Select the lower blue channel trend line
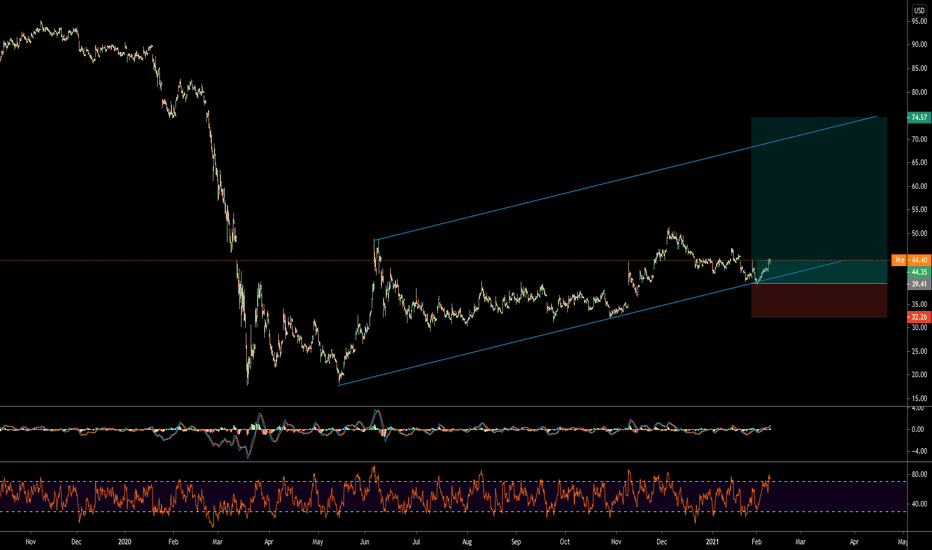This screenshot has height=550, width=932. (590, 323)
